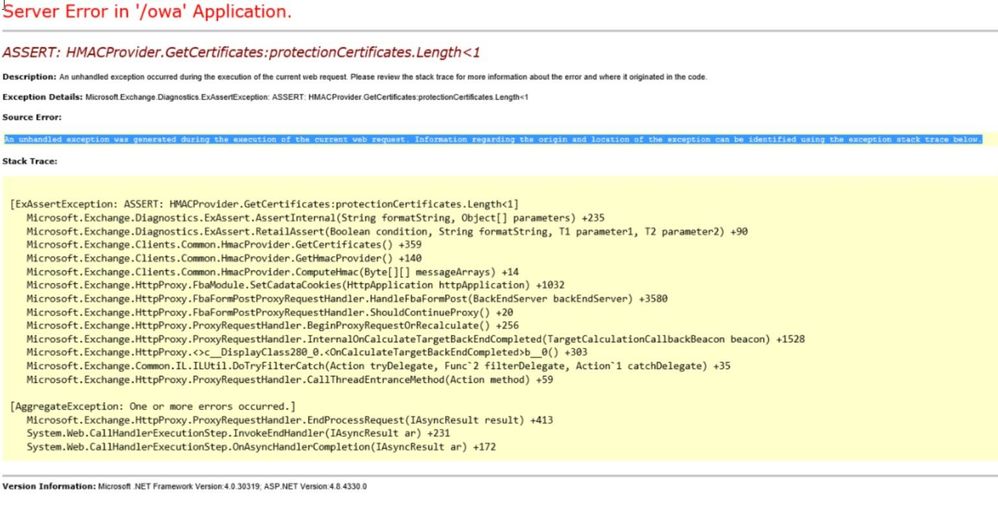
Task: Click the HandleFbaFormPost +3580 stack line
Action: [347, 298]
